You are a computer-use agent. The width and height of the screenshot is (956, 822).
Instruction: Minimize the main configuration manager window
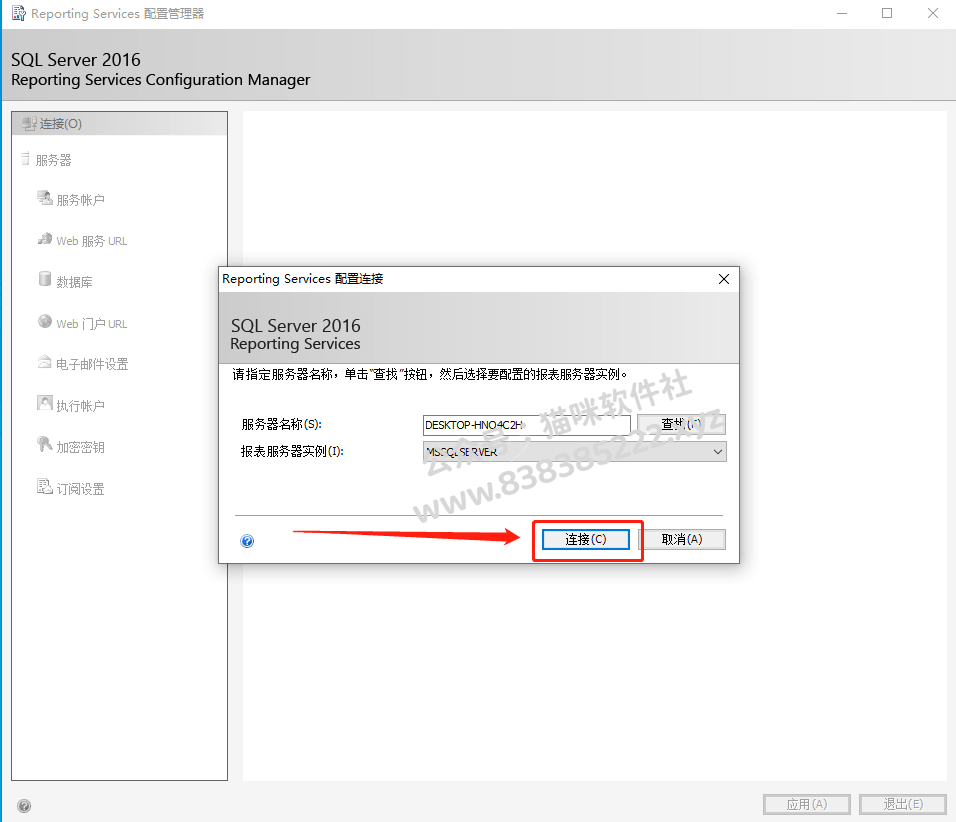842,13
